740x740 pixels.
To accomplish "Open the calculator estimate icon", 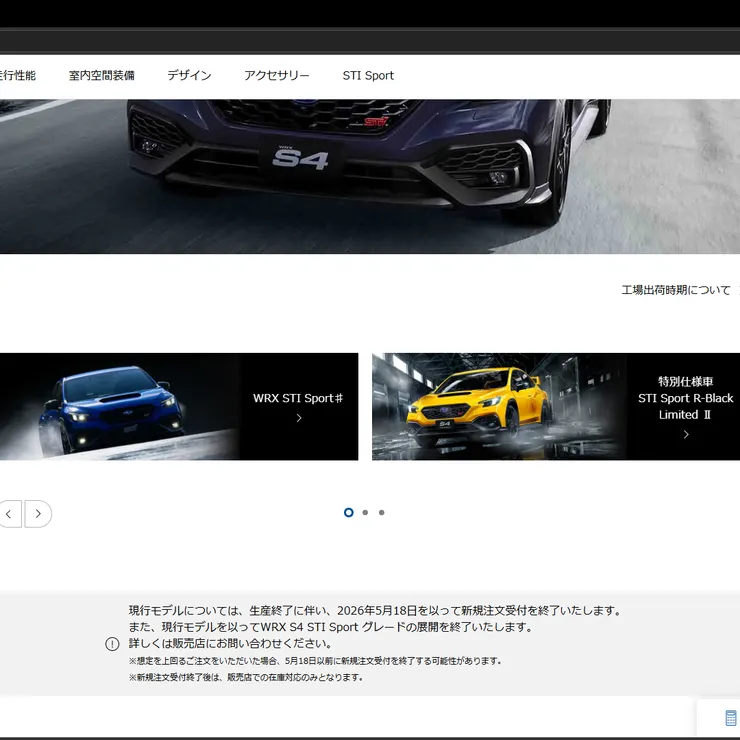I will tap(731, 718).
